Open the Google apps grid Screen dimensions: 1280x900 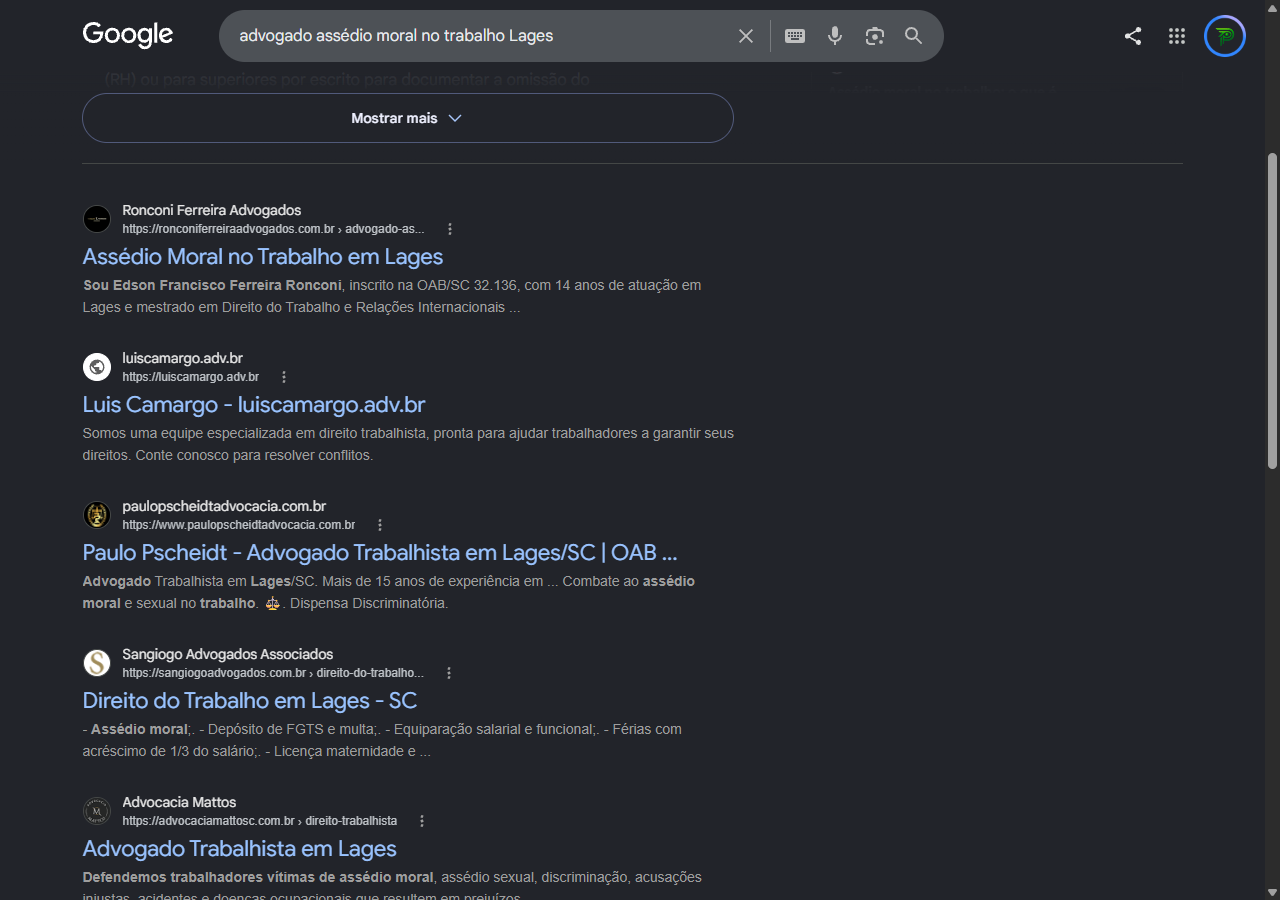coord(1177,36)
